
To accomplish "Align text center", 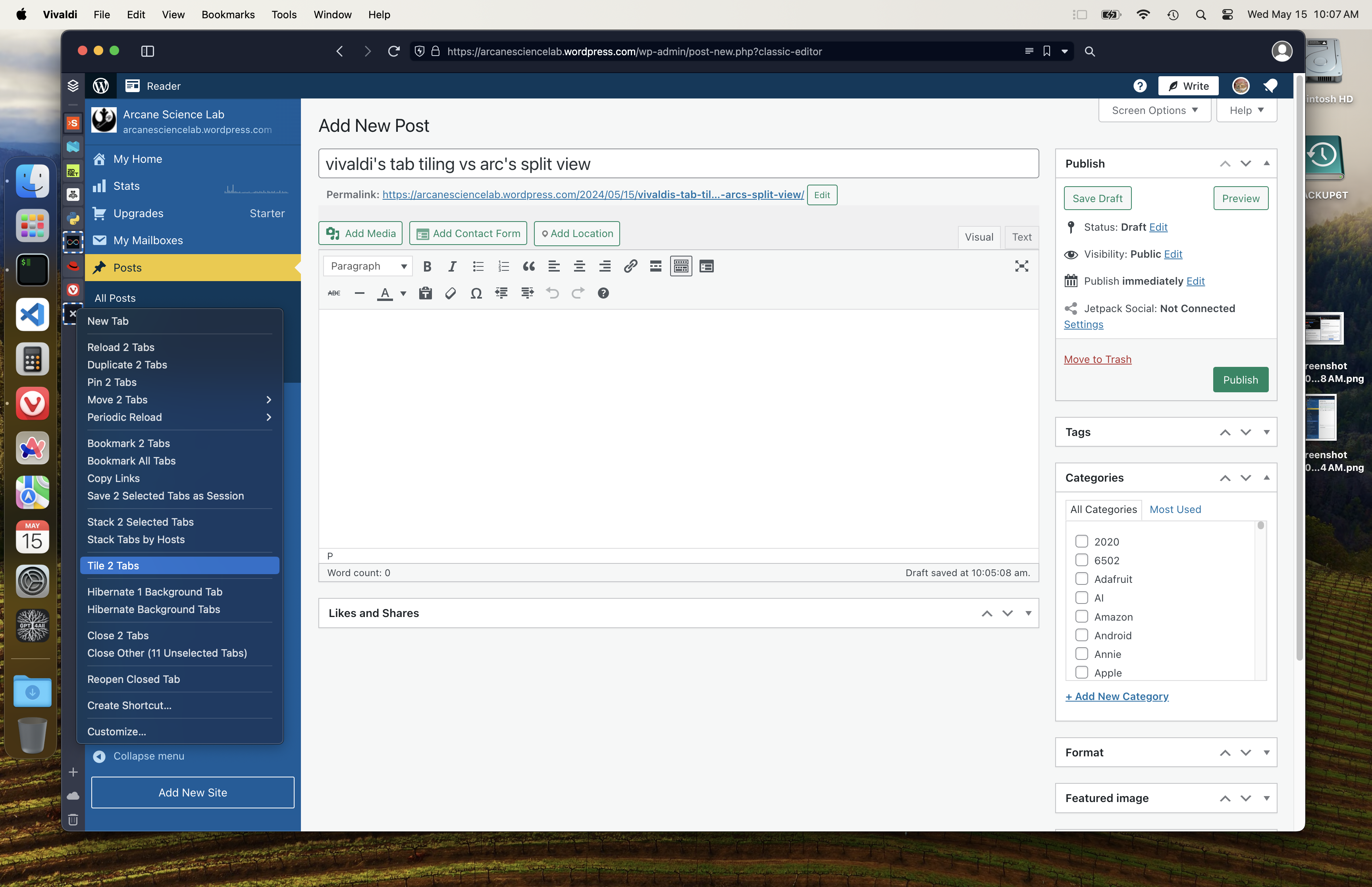I will [579, 266].
